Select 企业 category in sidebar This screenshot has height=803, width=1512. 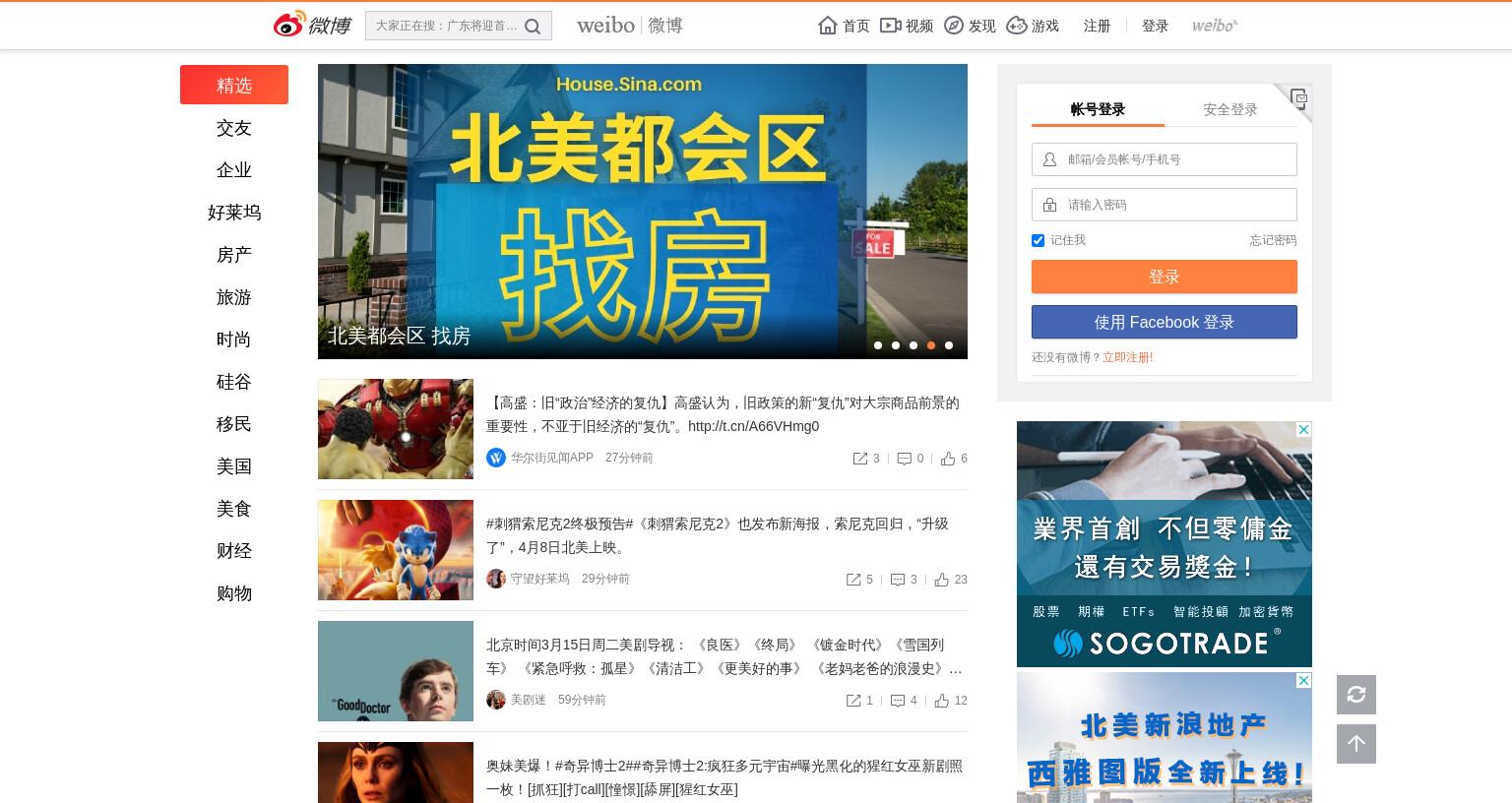tap(234, 170)
